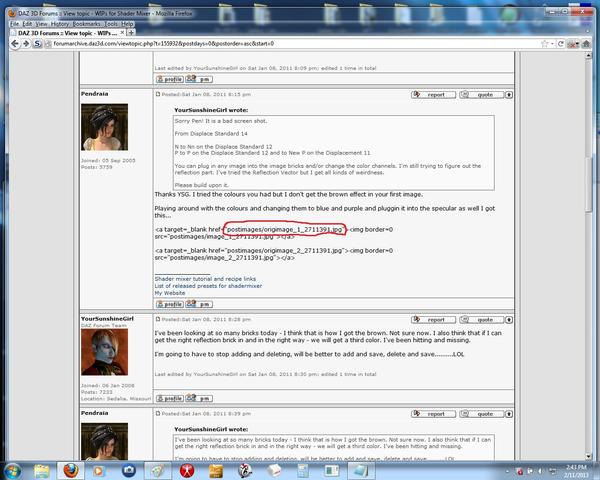Click the page's vertical scrollbar thumb
Viewport: 600px width, 480px height.
[589, 184]
